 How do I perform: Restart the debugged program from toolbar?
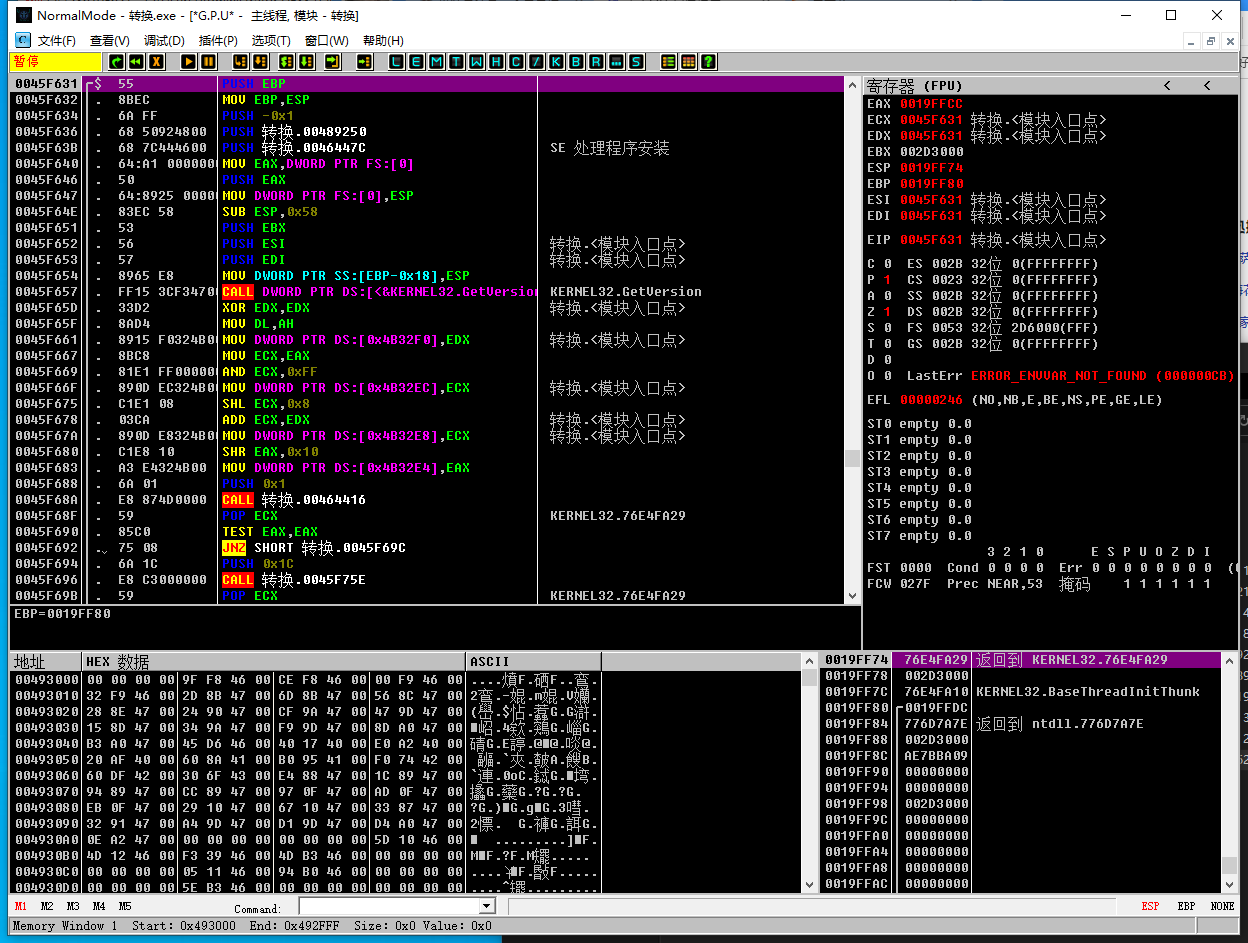(x=117, y=62)
